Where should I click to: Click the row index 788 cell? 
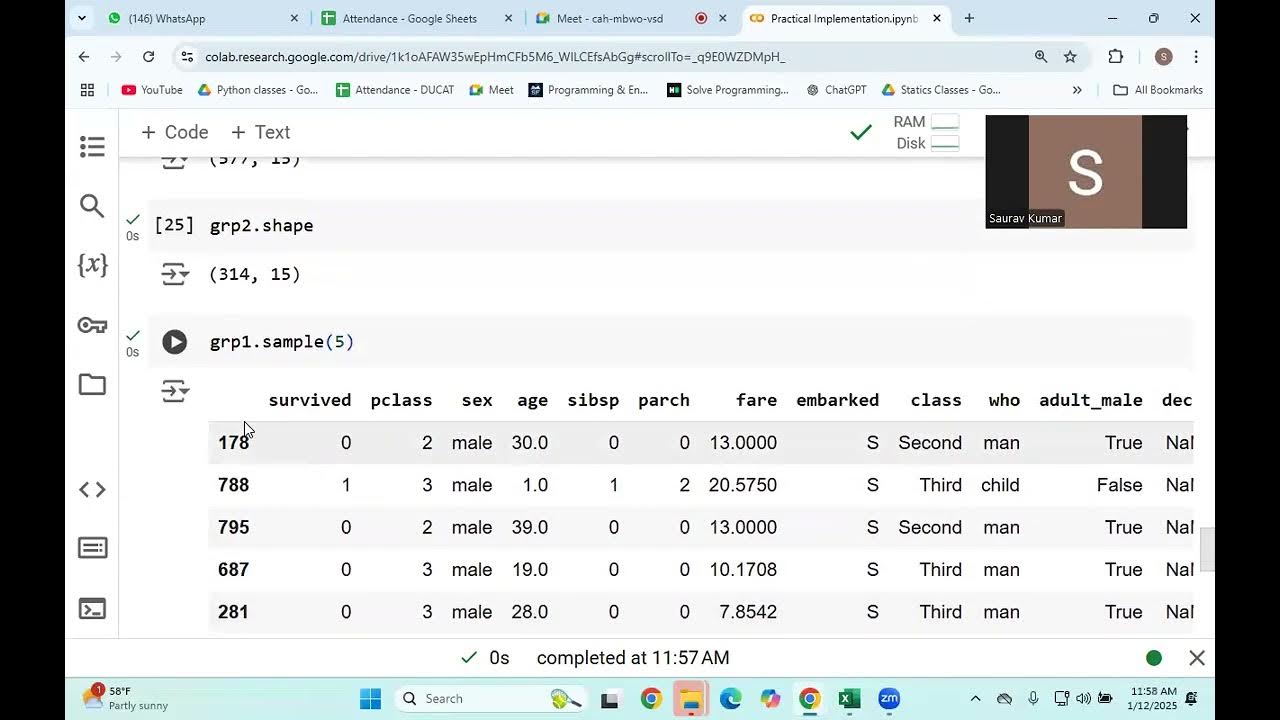click(233, 485)
